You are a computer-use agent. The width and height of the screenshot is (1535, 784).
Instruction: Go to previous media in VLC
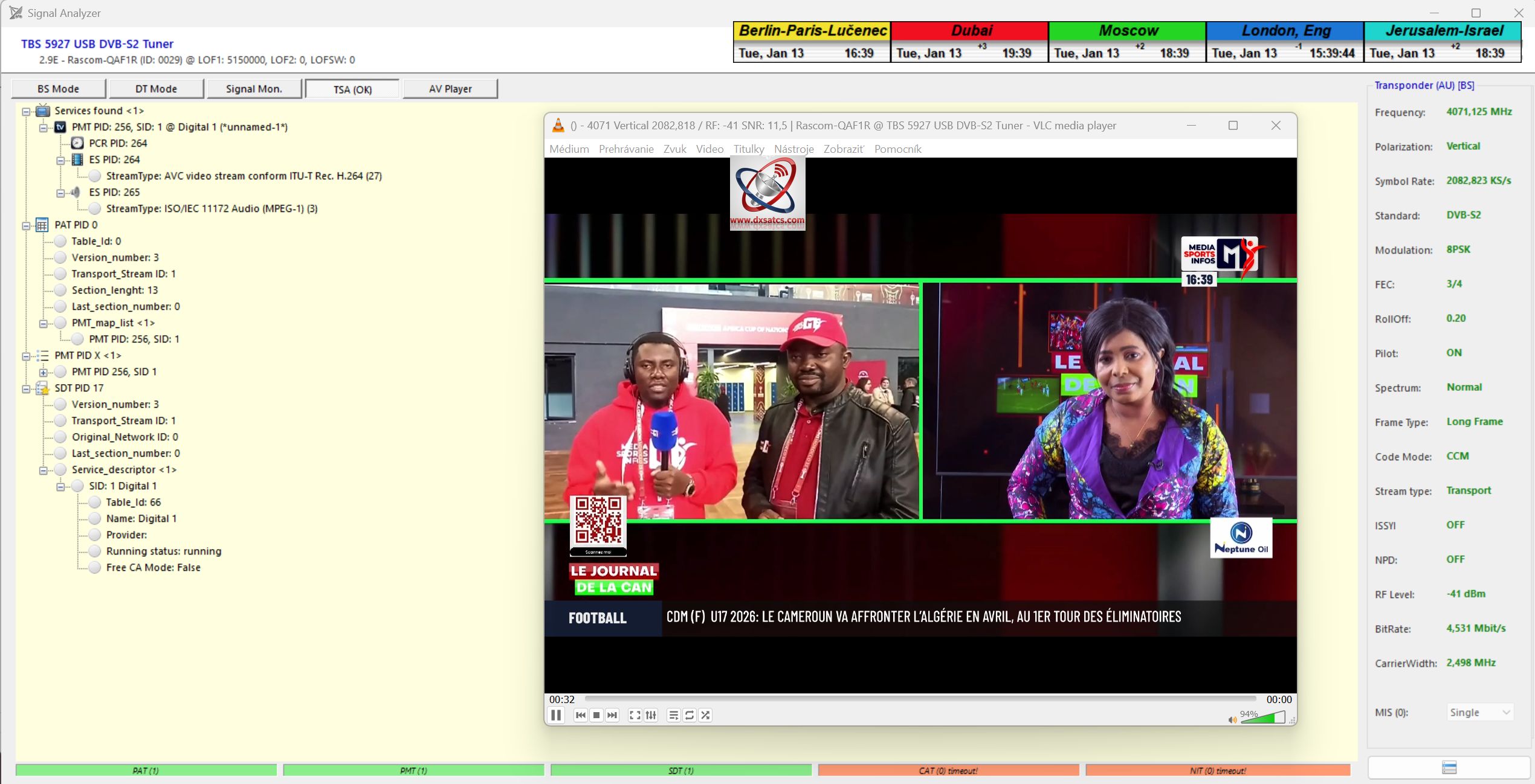[580, 715]
